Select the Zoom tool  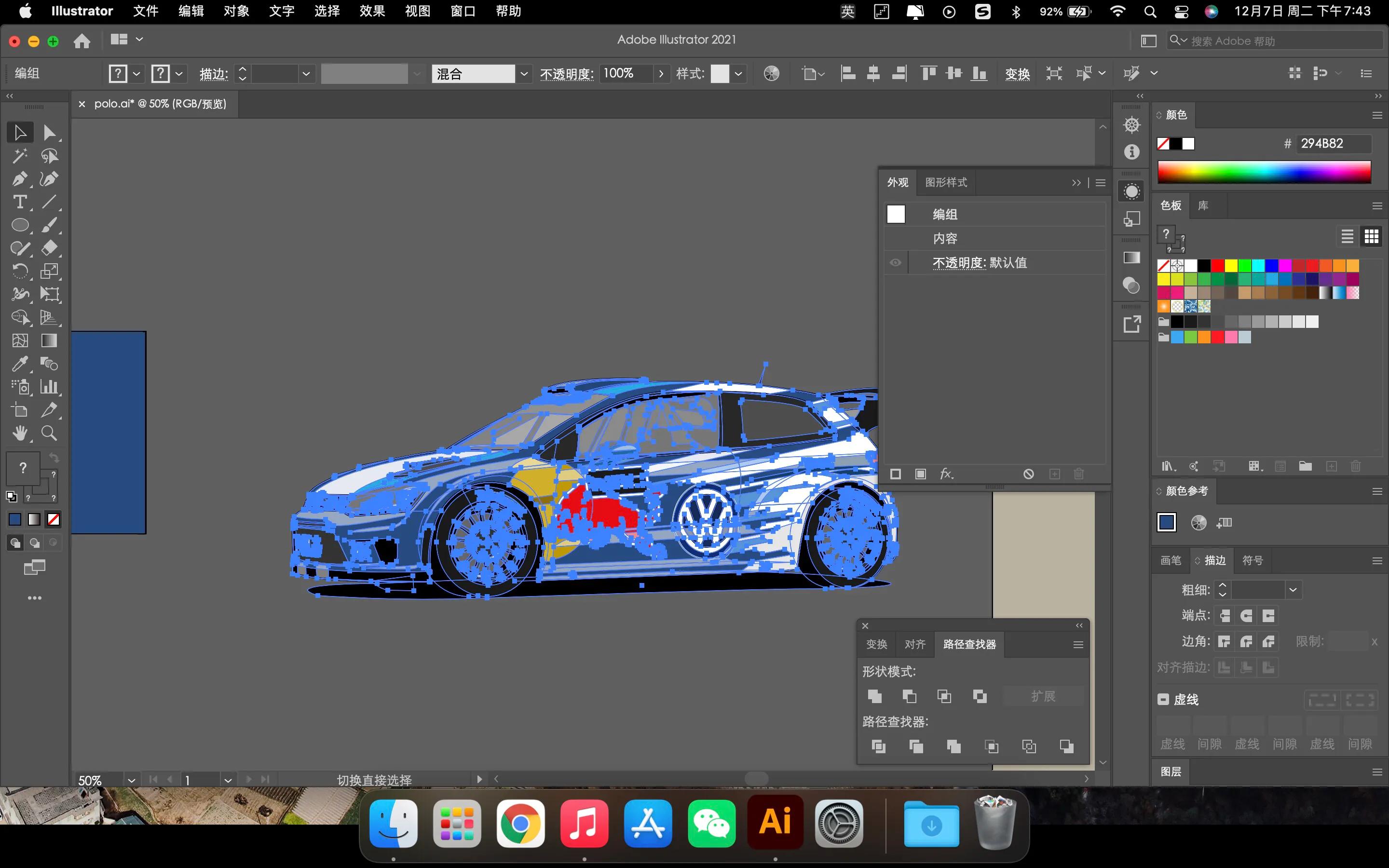(49, 433)
